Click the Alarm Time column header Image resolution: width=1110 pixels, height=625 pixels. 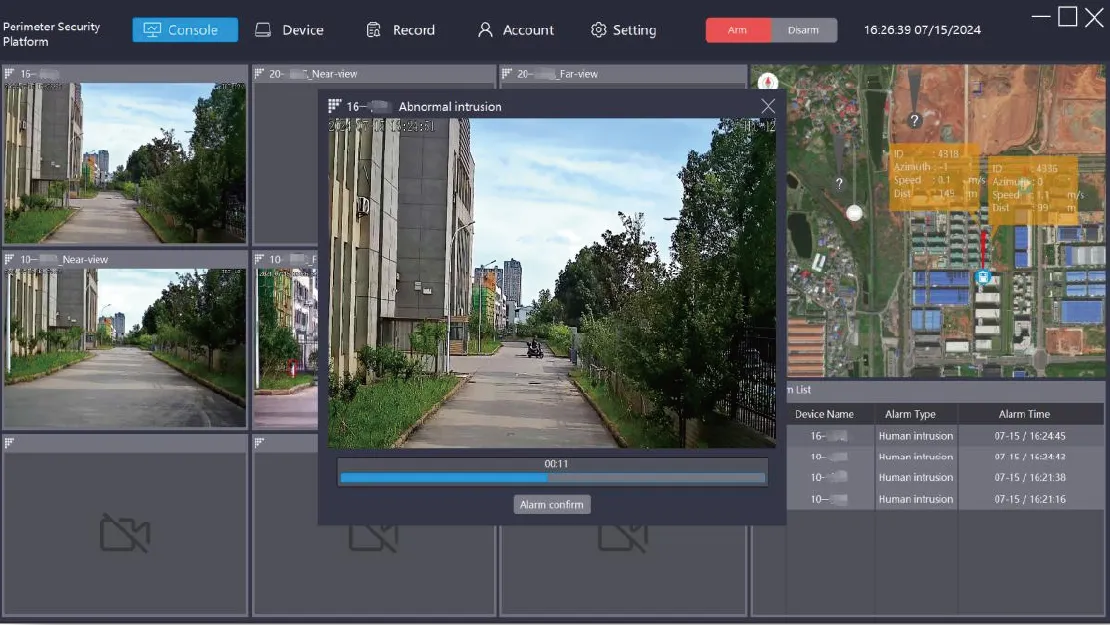pos(1024,414)
